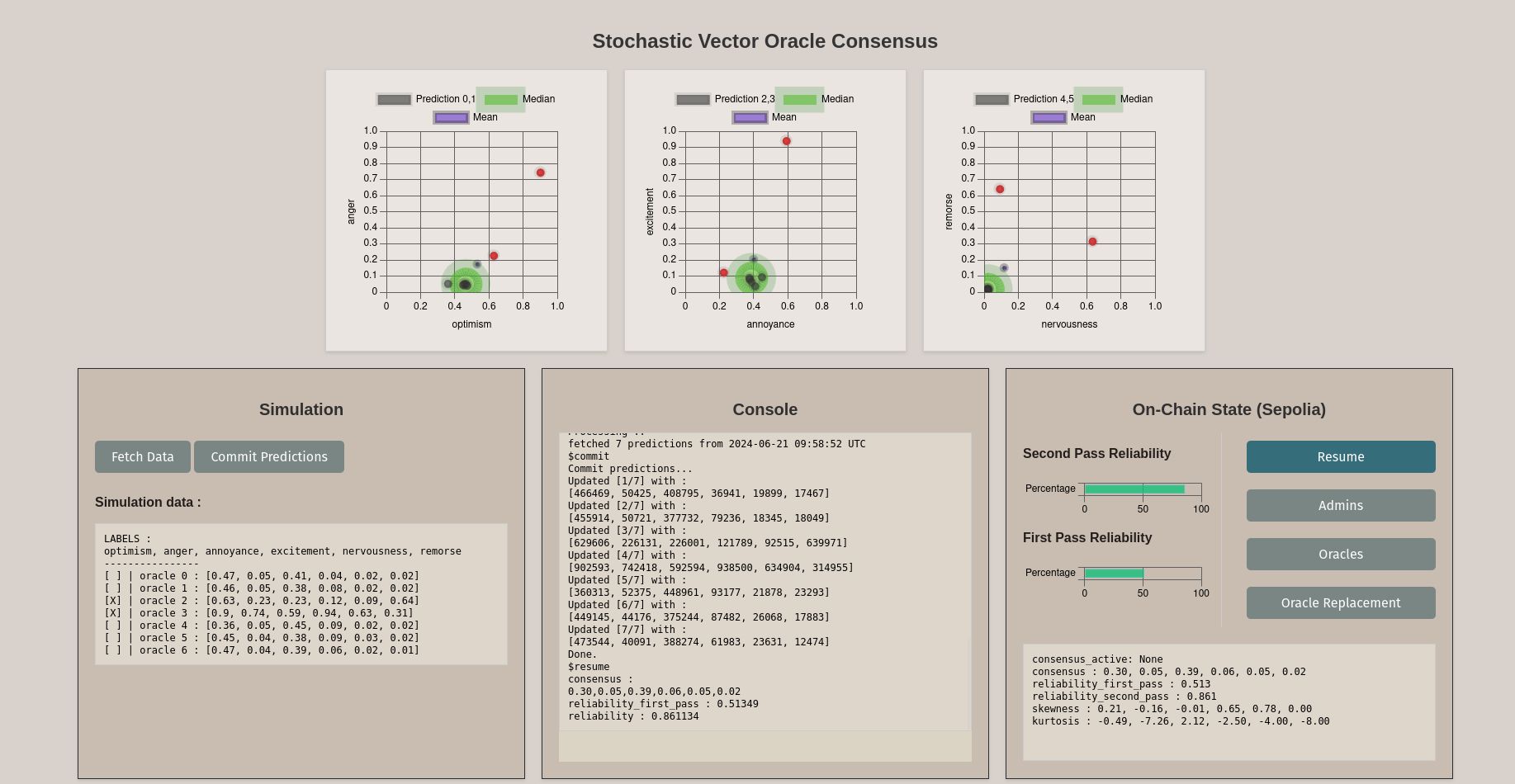Toggle Mean legend in optimism chart
This screenshot has height=784, width=1515.
click(451, 117)
